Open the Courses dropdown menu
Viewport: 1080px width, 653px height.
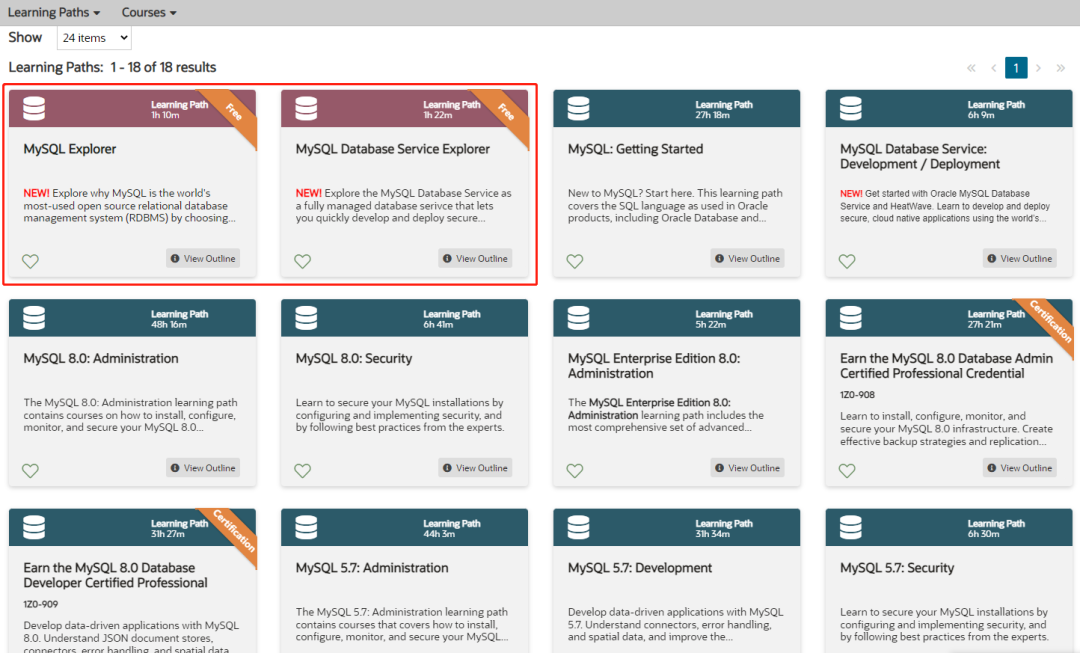tap(149, 12)
